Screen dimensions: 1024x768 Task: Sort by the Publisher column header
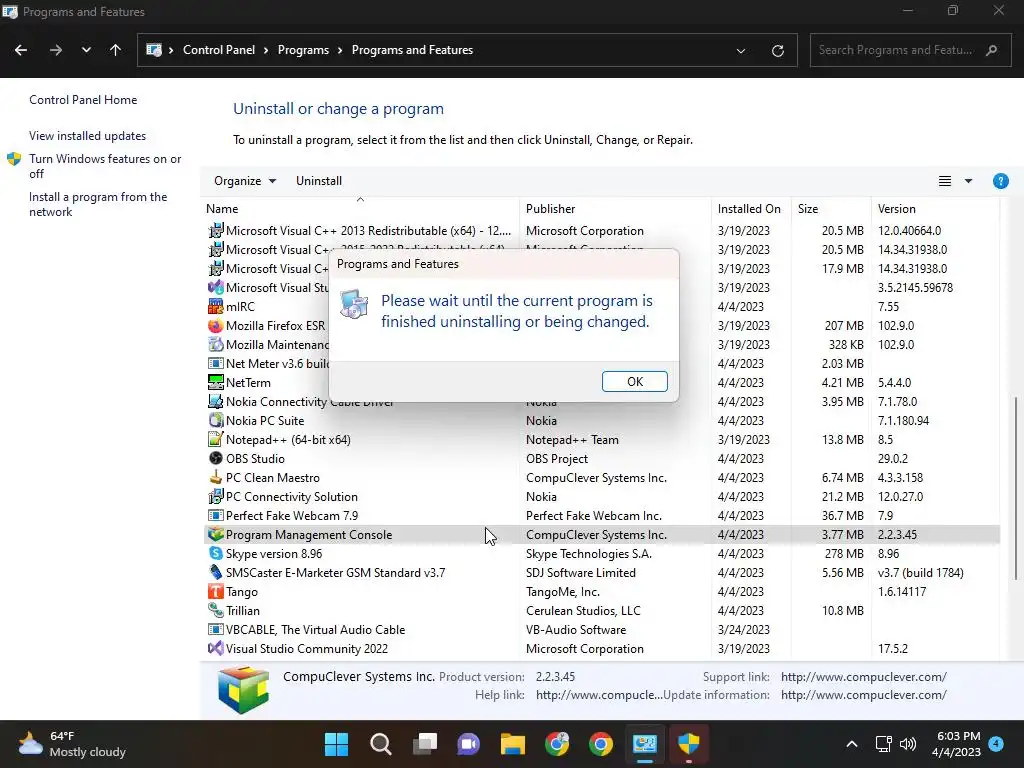click(615, 208)
